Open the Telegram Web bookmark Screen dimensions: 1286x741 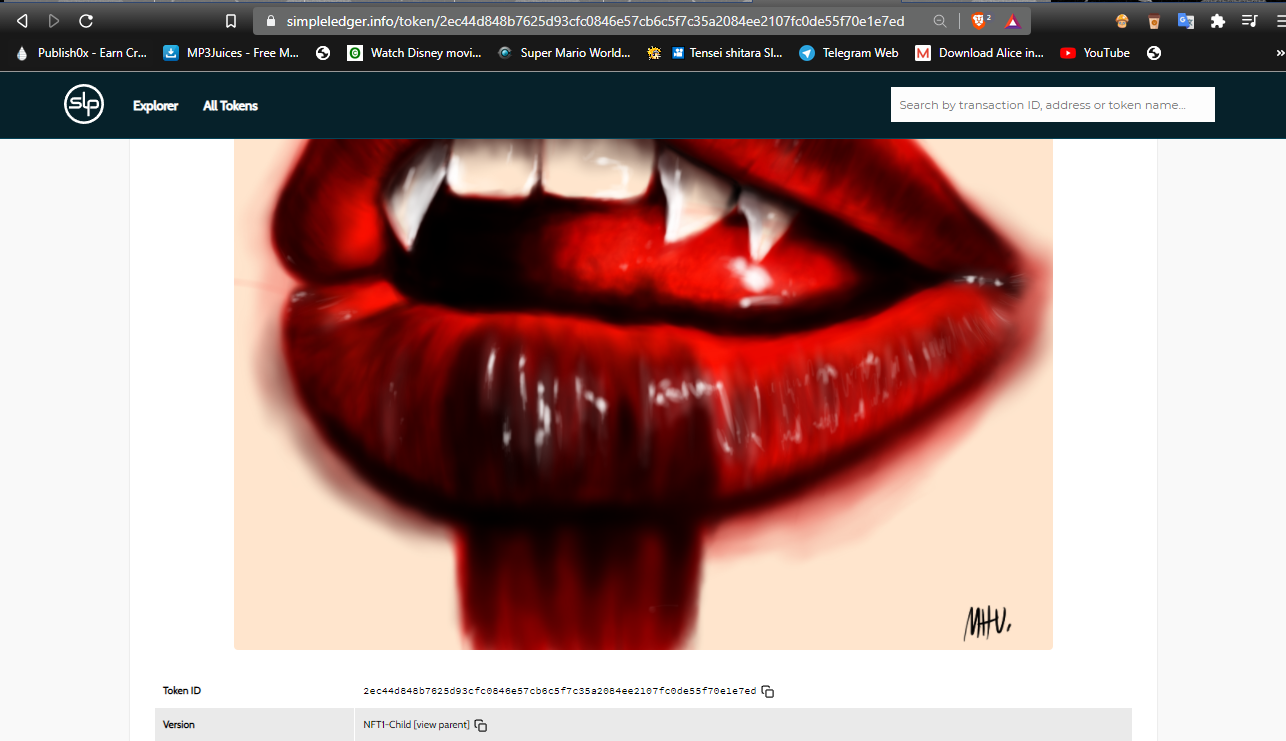coord(849,53)
